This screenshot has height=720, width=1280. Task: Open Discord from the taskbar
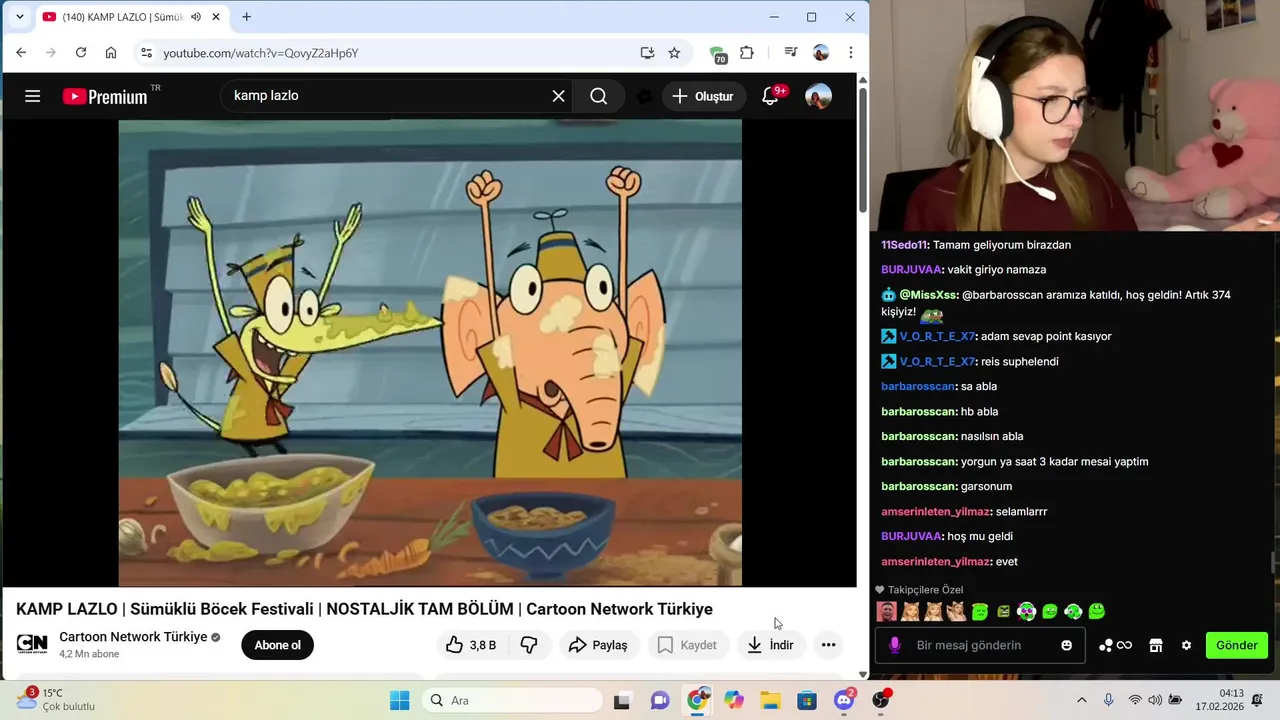click(x=844, y=700)
